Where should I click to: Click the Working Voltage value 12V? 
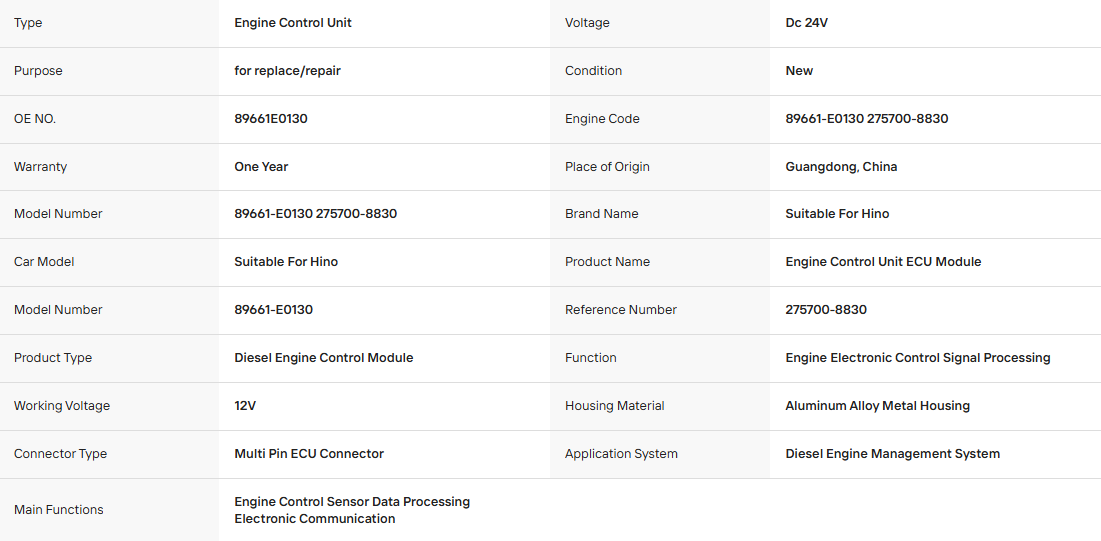coord(245,405)
